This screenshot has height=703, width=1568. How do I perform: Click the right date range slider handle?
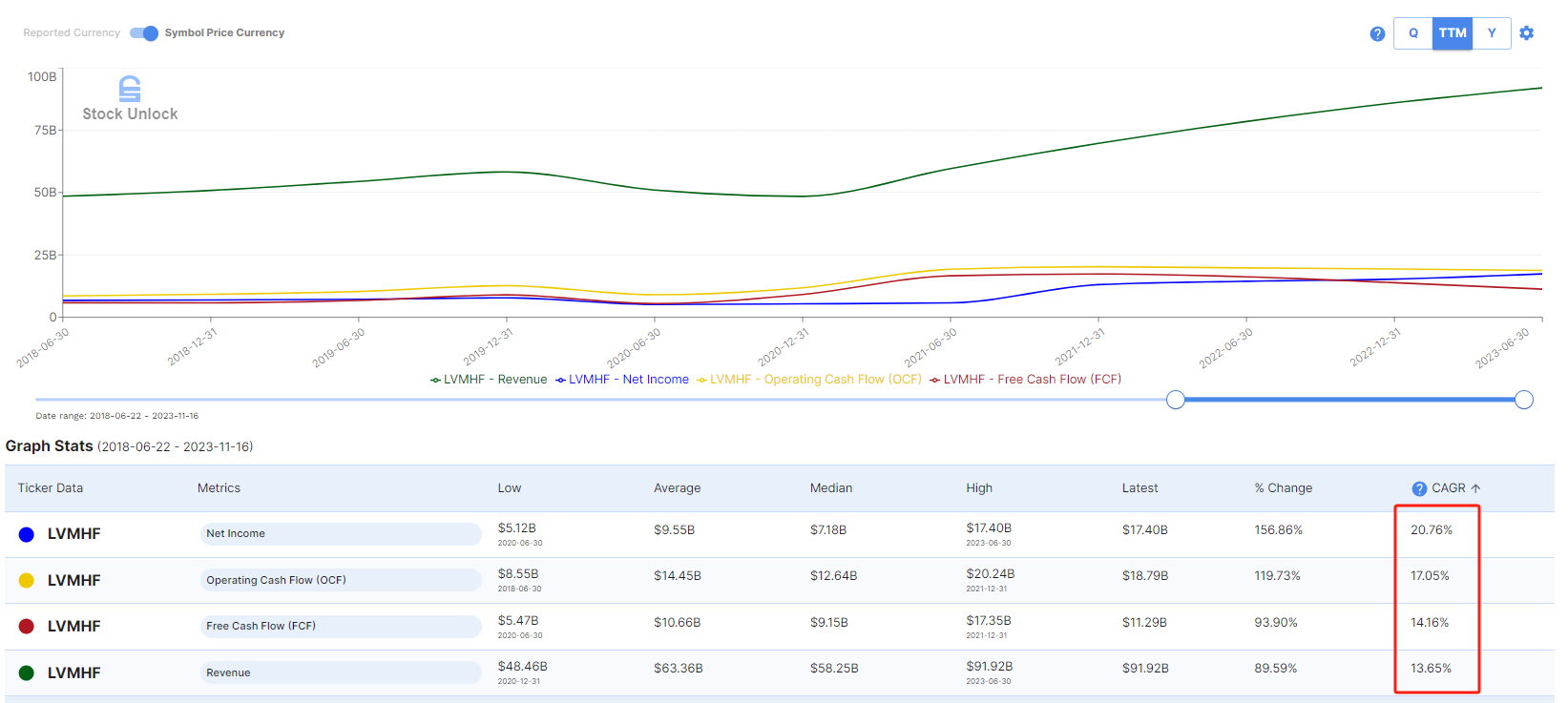point(1524,400)
